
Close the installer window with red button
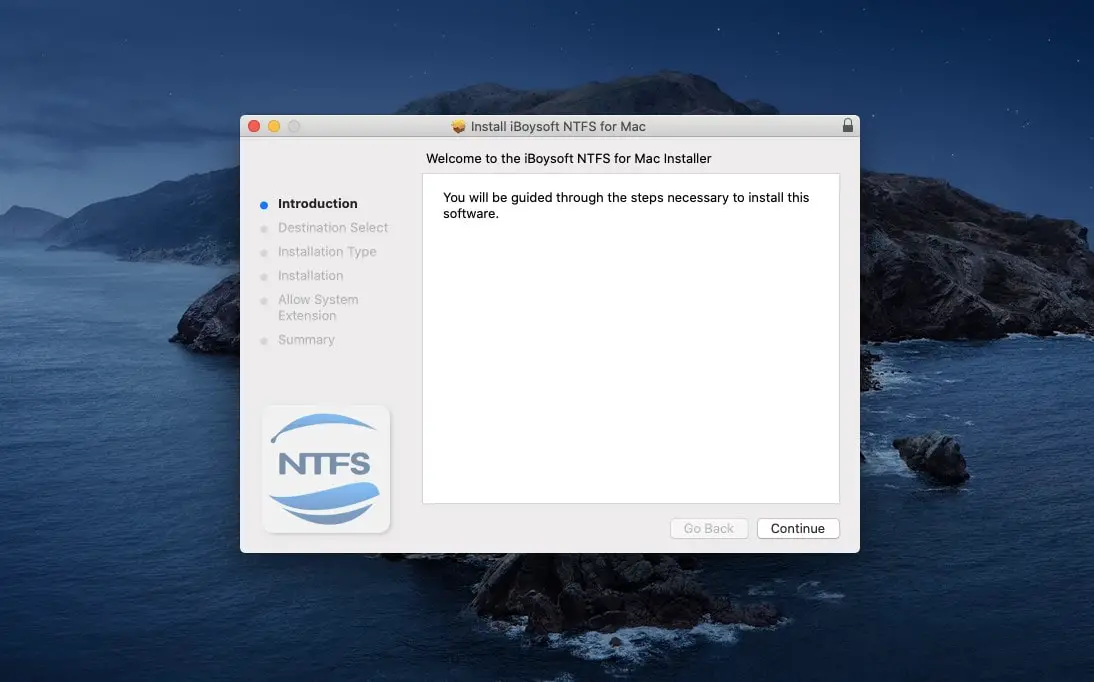coord(254,126)
